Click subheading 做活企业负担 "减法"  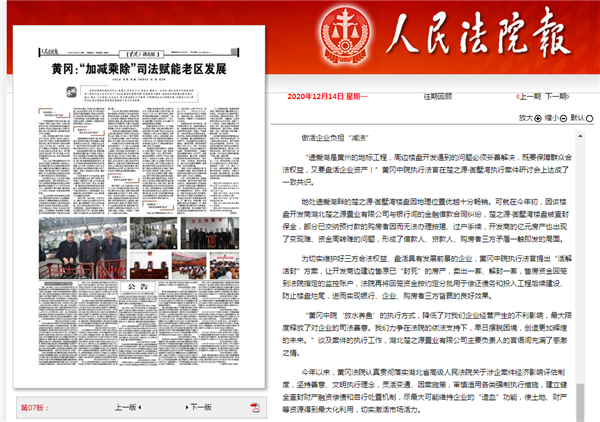click(335, 138)
